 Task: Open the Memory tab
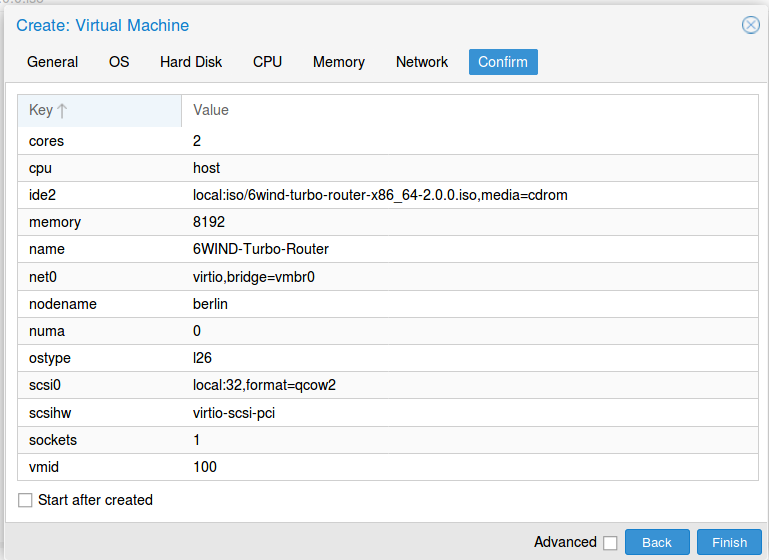pos(339,62)
